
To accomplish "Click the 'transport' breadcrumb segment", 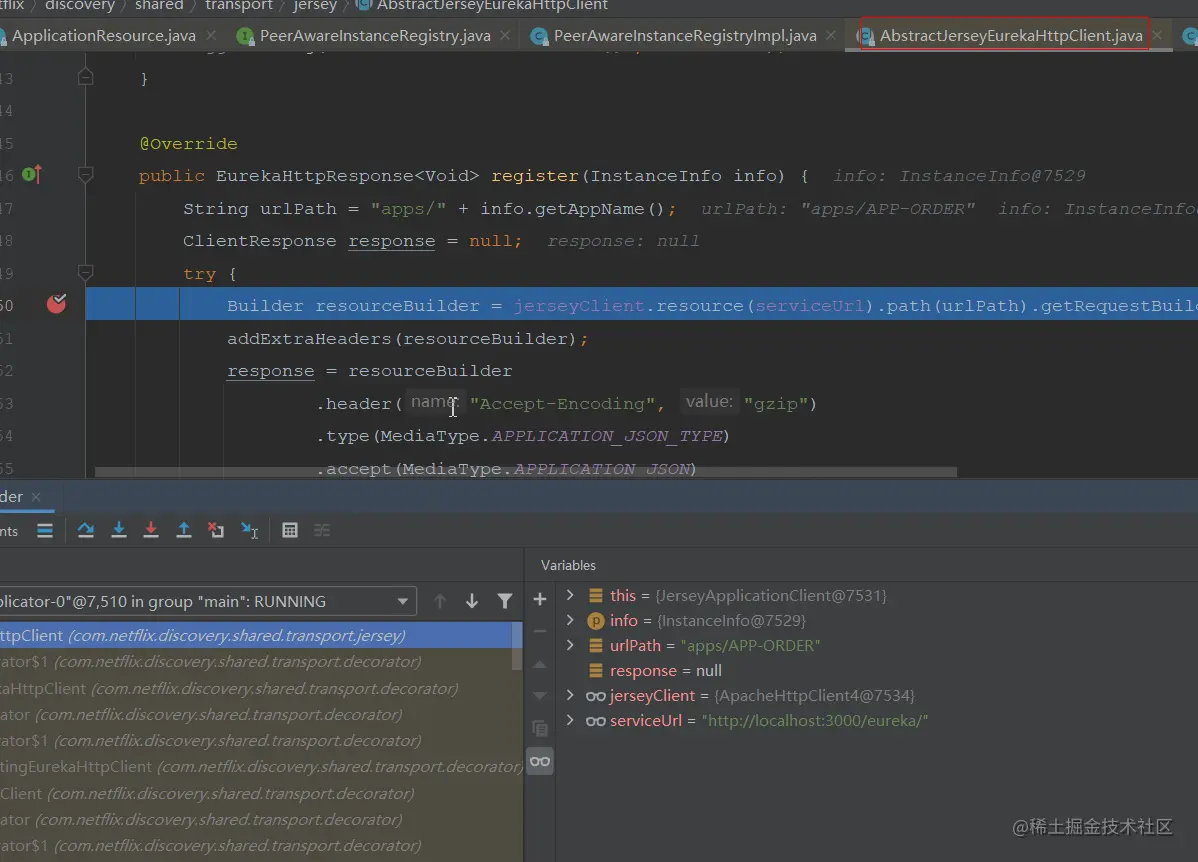I will pos(238,5).
